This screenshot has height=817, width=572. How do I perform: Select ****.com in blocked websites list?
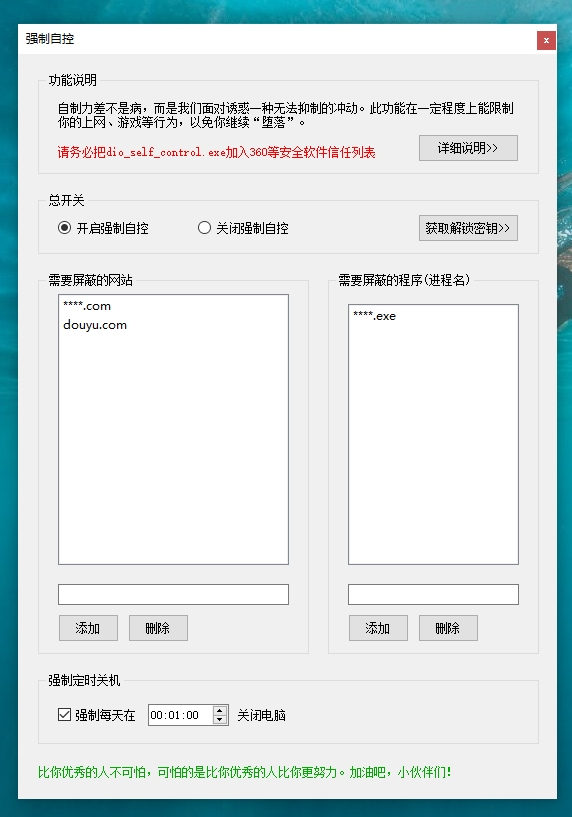[87, 306]
